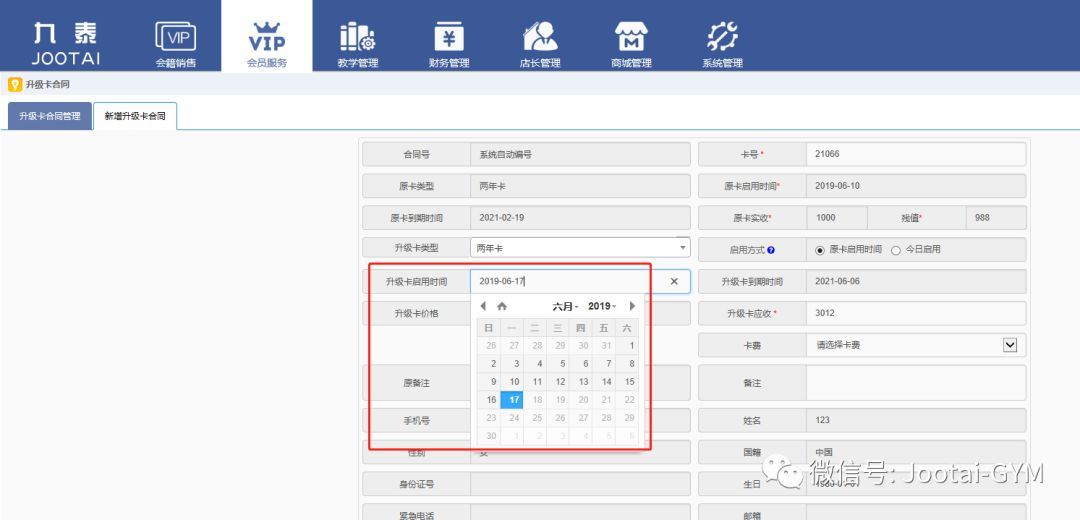Select June 16 in calendar

[491, 400]
